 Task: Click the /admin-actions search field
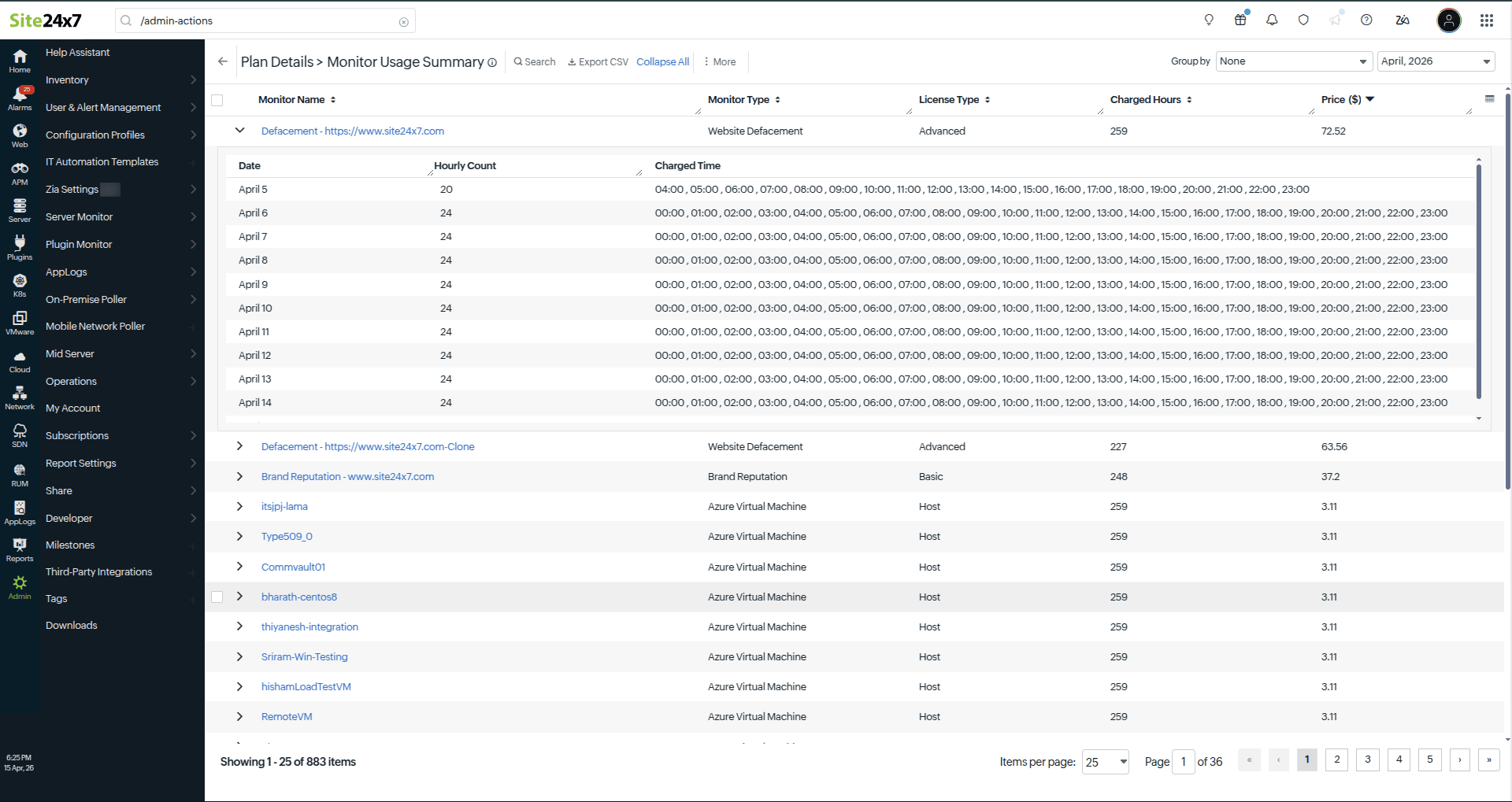pos(265,21)
